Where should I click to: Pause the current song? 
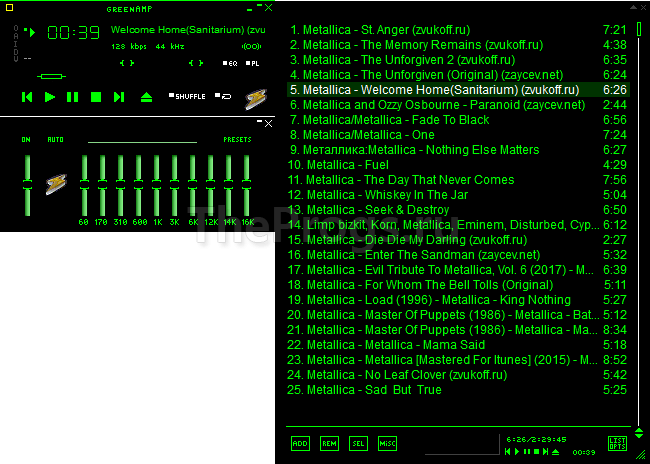click(73, 97)
